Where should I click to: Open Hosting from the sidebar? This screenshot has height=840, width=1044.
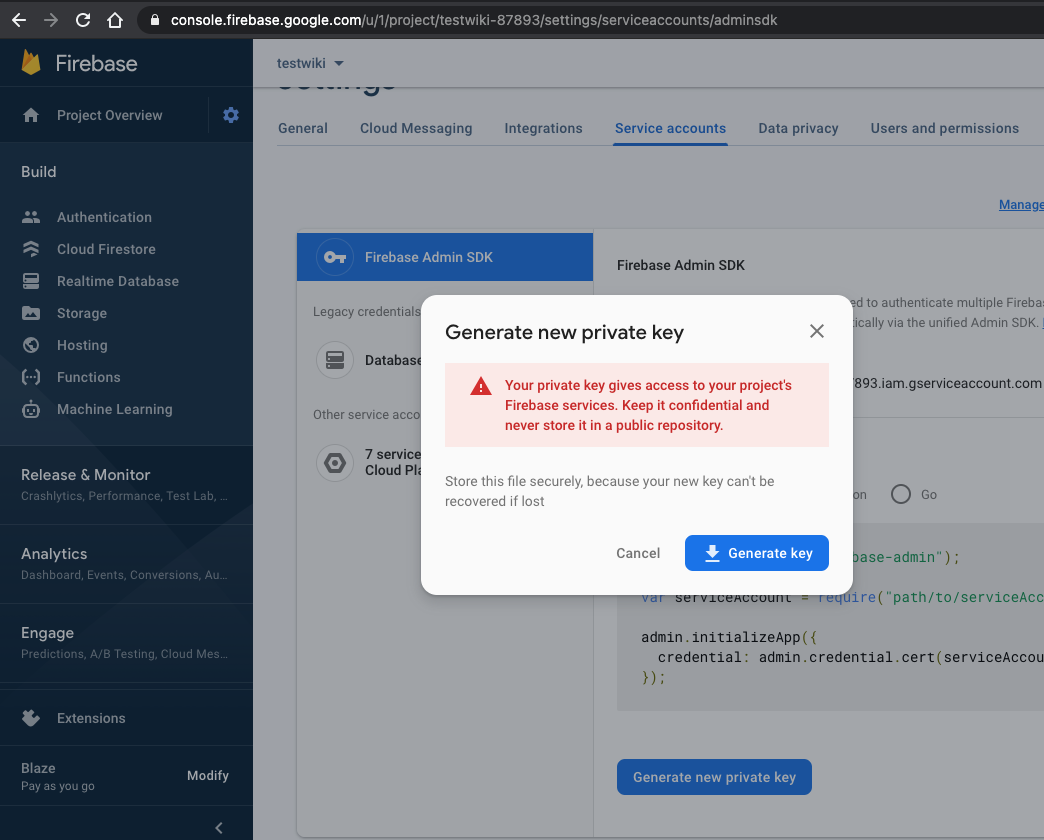(x=82, y=345)
